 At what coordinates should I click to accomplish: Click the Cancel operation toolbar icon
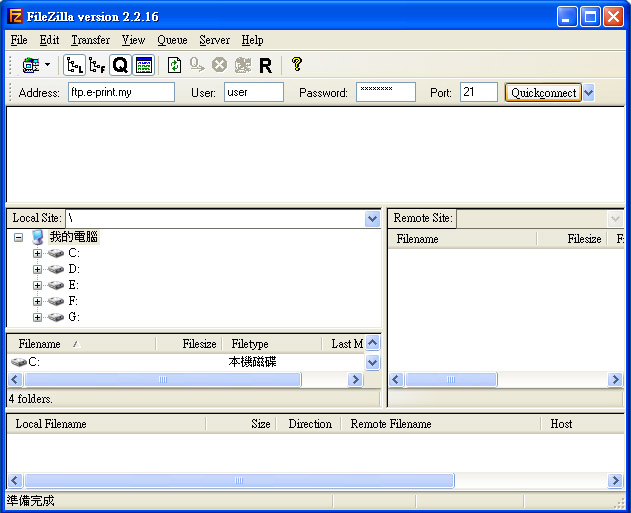[x=219, y=65]
